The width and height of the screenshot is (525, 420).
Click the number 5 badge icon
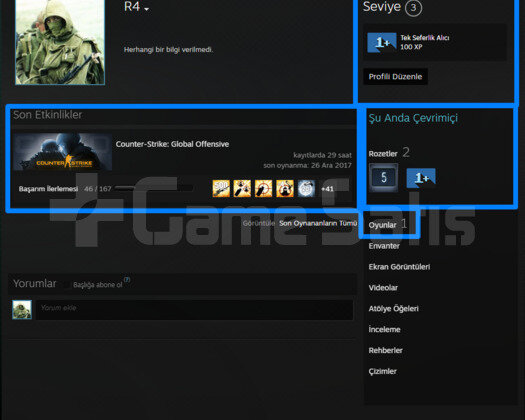(383, 178)
